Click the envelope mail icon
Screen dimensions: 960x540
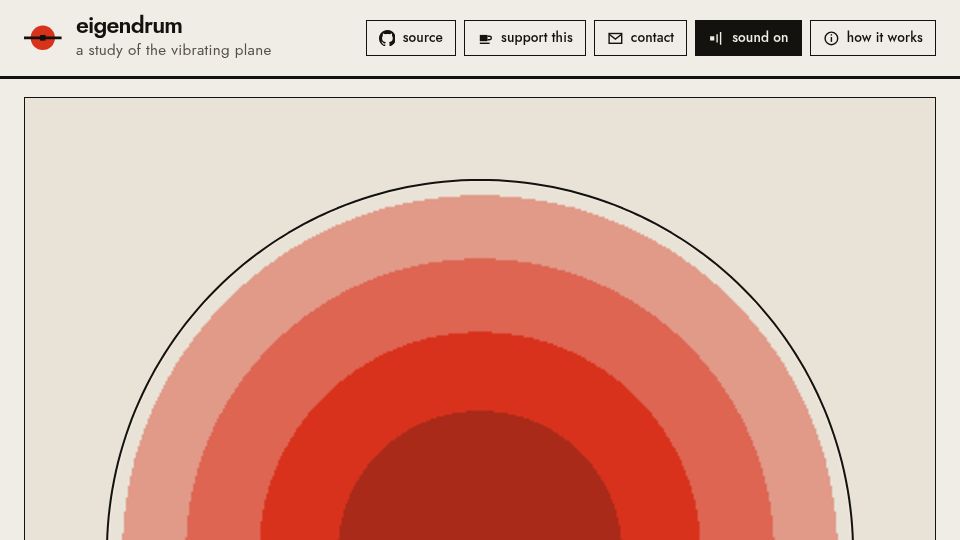coord(615,39)
